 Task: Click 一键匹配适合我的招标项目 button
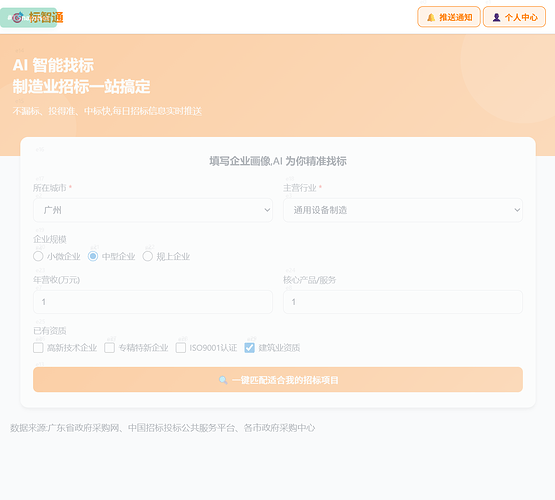click(x=278, y=380)
